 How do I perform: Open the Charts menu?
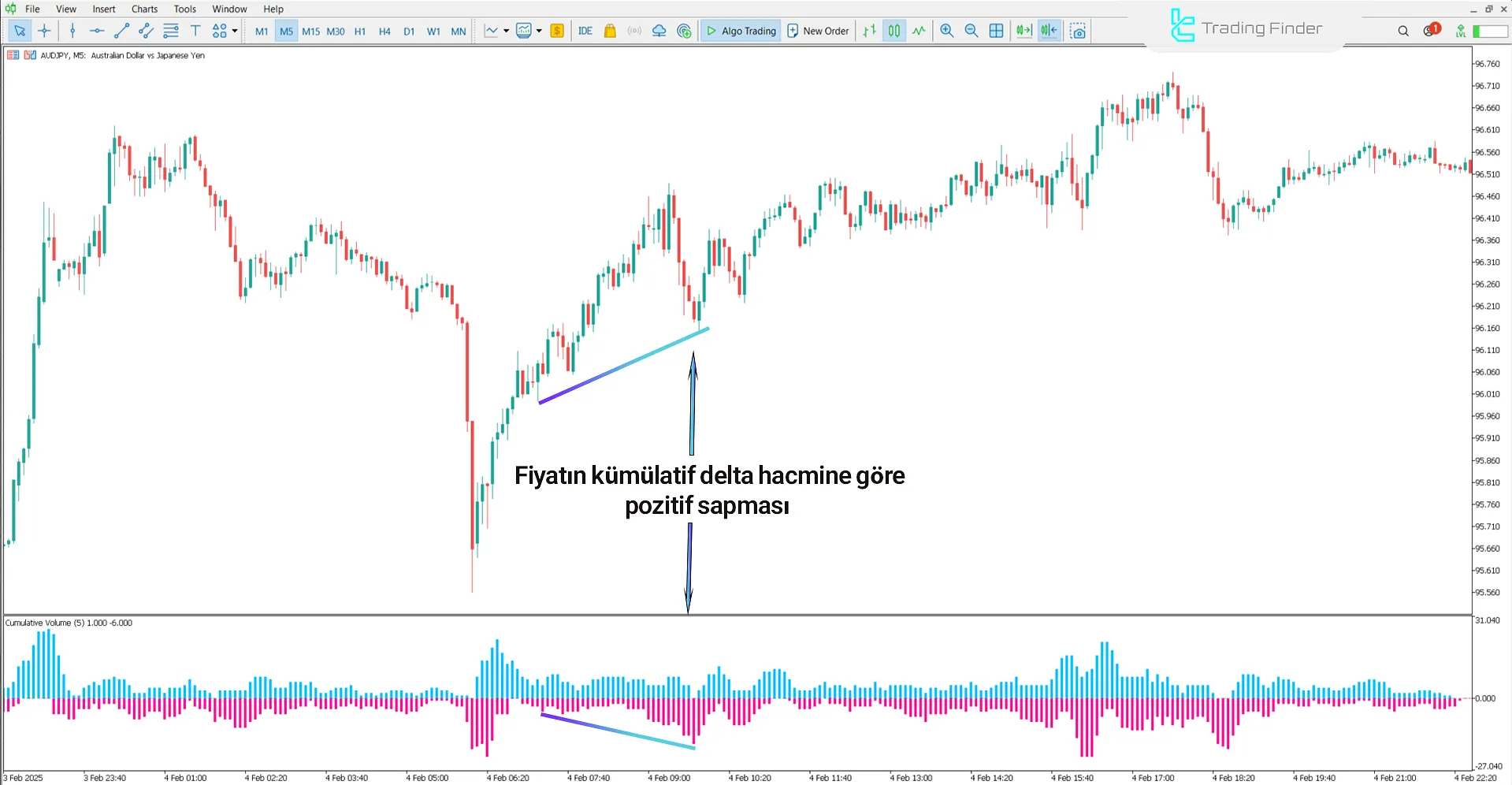143,9
